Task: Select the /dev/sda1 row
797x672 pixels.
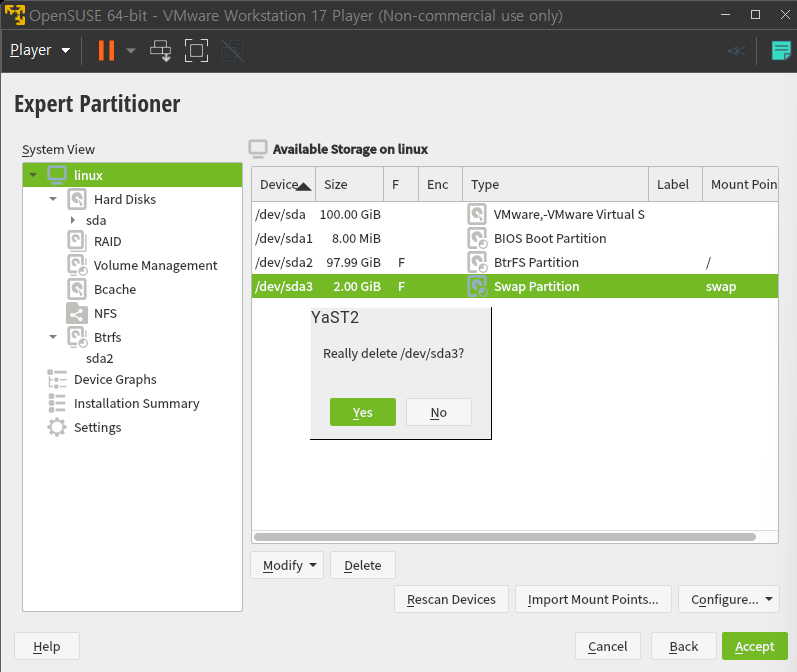Action: point(515,238)
